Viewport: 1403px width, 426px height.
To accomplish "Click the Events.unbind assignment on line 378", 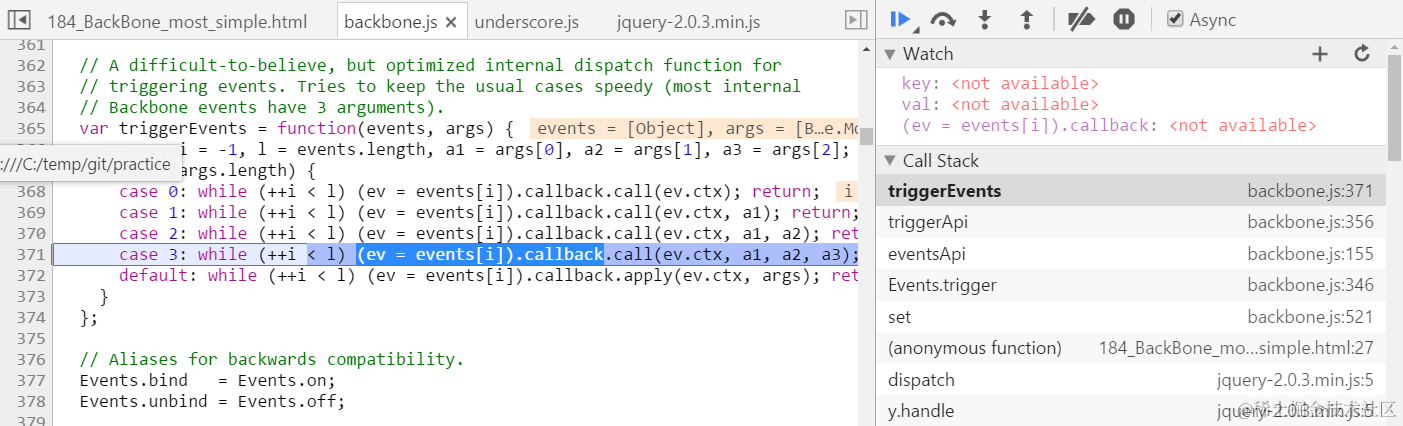I will point(212,401).
